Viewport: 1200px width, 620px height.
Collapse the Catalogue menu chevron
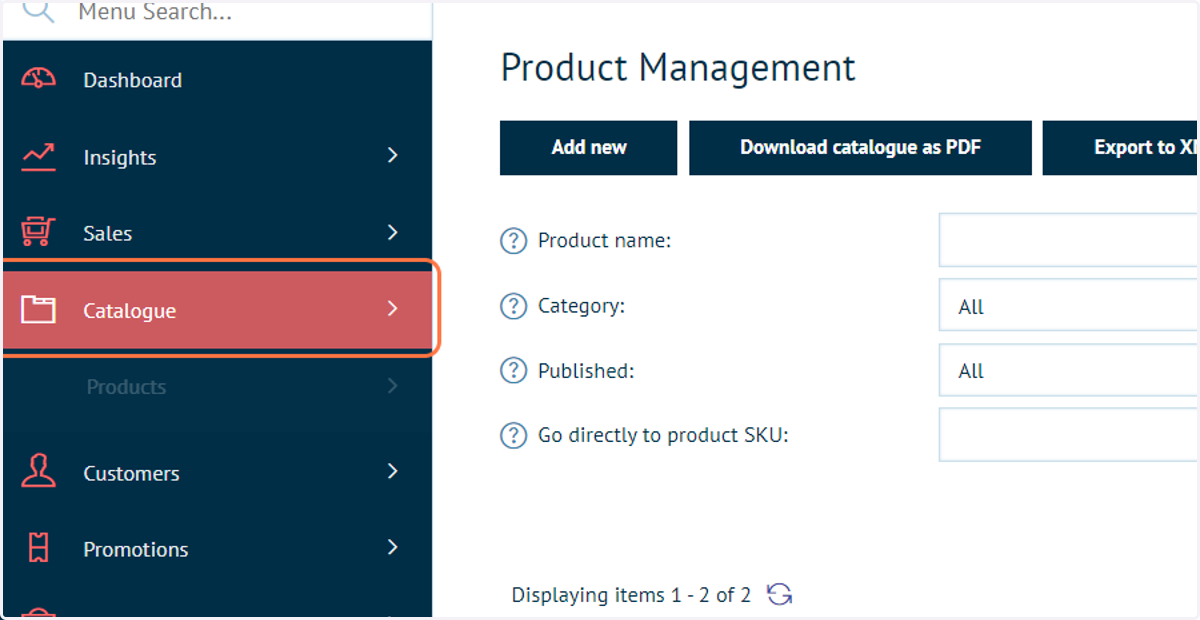click(393, 309)
